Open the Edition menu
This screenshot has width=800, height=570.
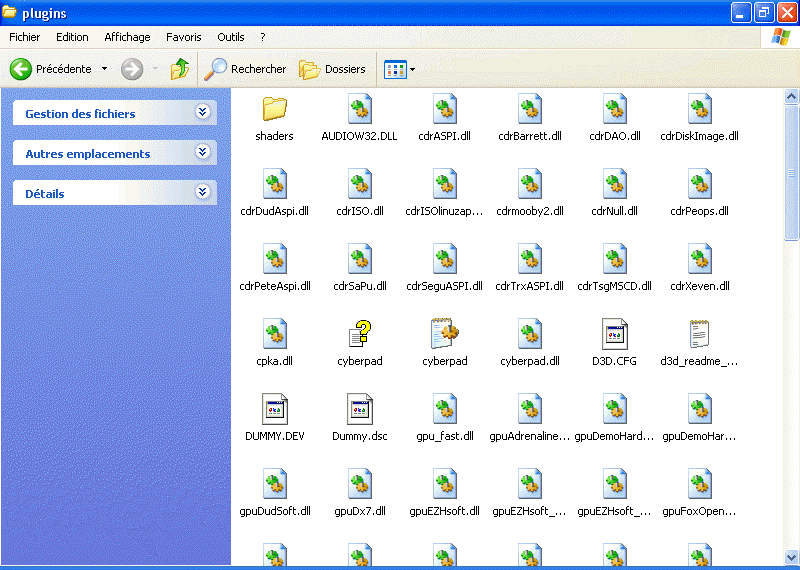(x=72, y=37)
